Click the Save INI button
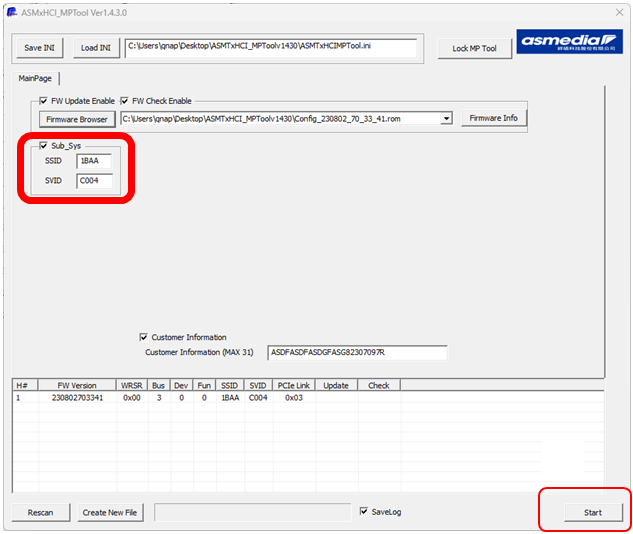This screenshot has height=534, width=633. [x=40, y=48]
